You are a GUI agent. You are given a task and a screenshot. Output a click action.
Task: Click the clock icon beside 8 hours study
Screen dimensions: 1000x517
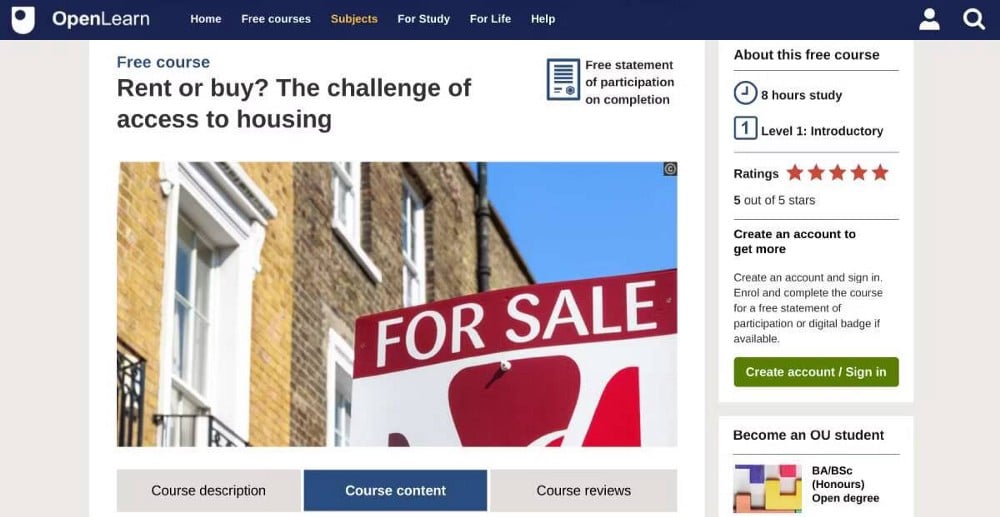coord(745,93)
